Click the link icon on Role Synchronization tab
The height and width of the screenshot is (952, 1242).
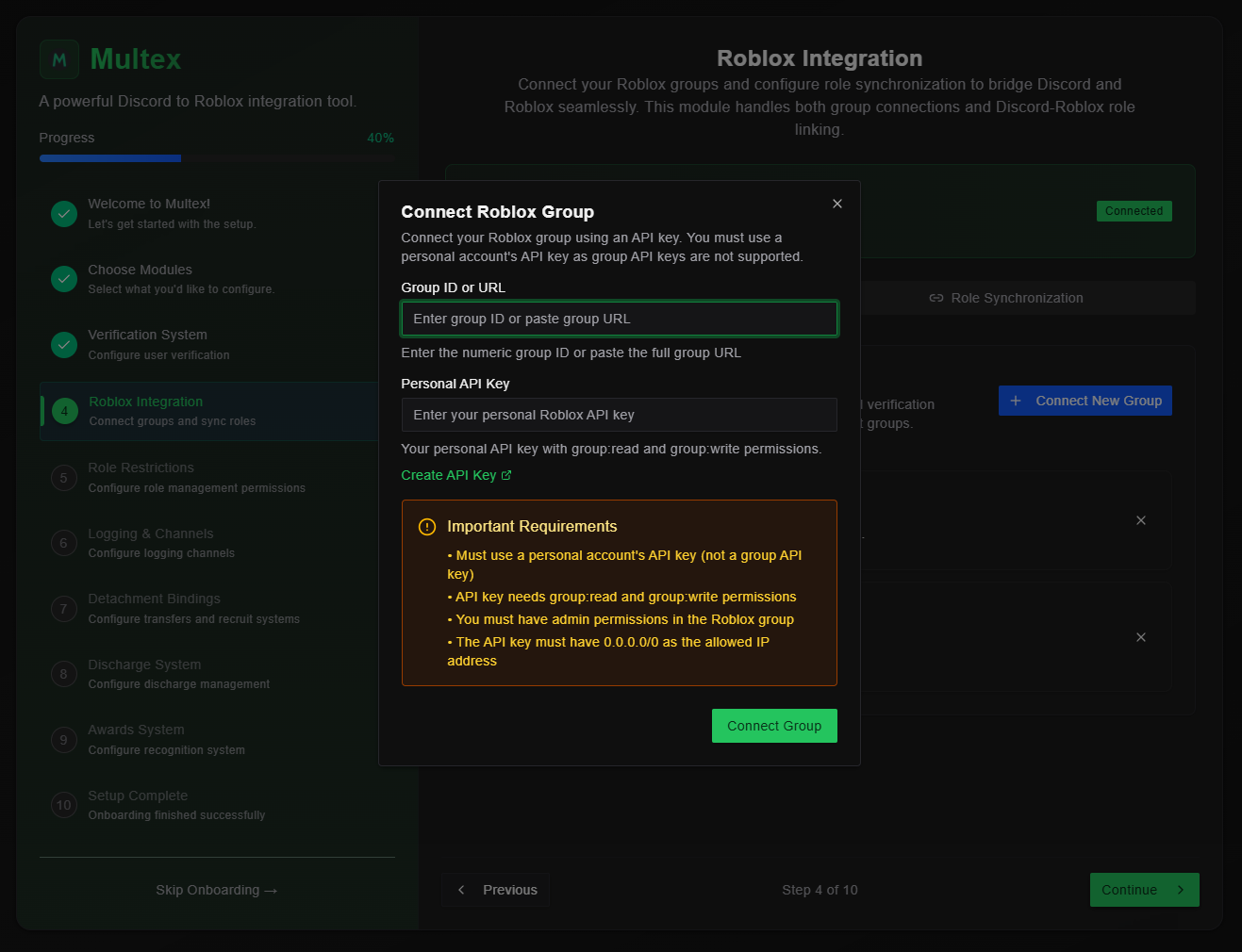[936, 298]
